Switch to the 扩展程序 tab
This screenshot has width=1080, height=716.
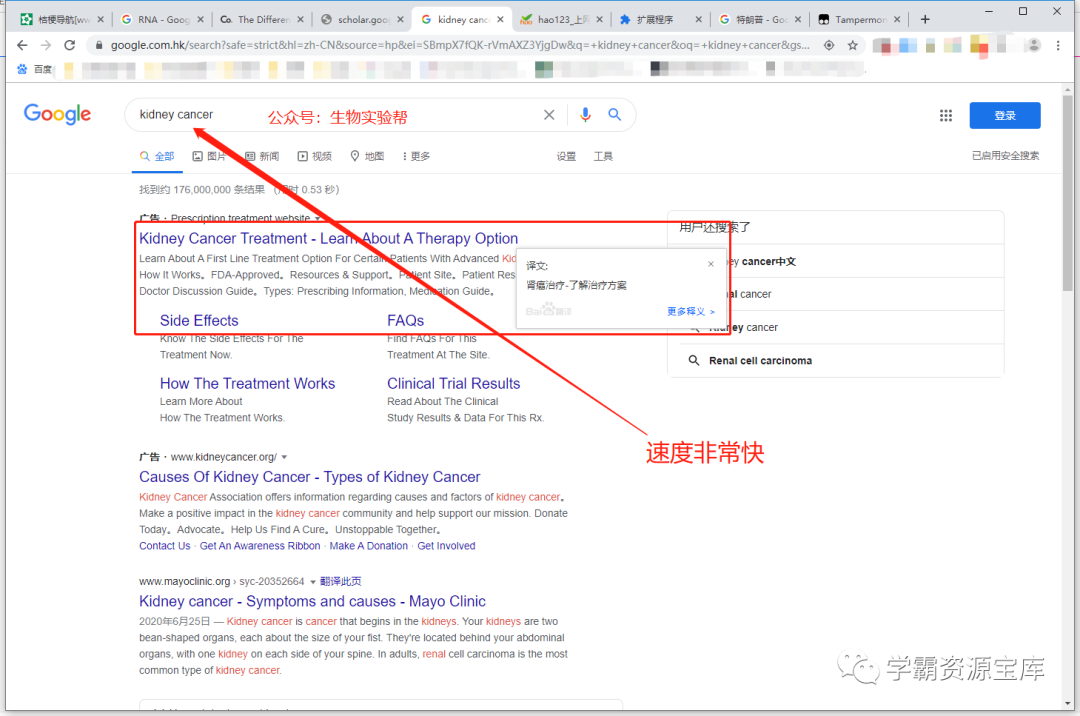tap(660, 19)
